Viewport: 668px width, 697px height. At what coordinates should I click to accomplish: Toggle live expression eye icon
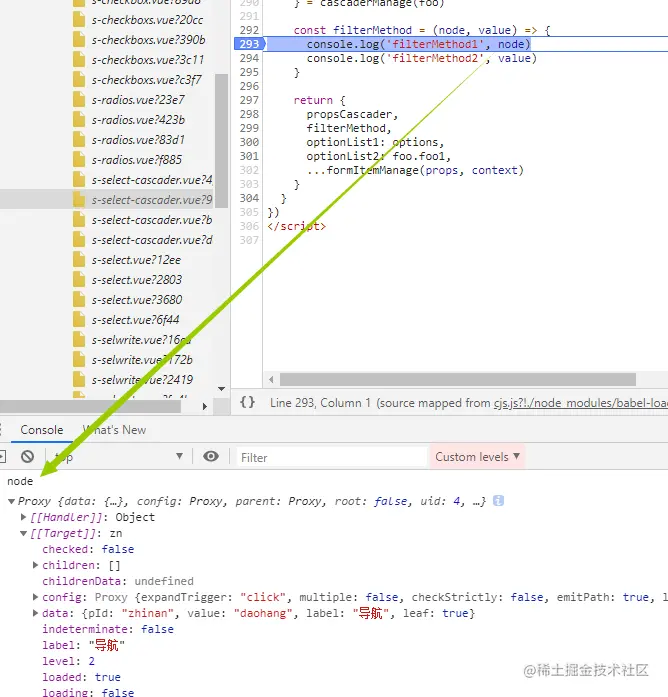click(x=211, y=457)
